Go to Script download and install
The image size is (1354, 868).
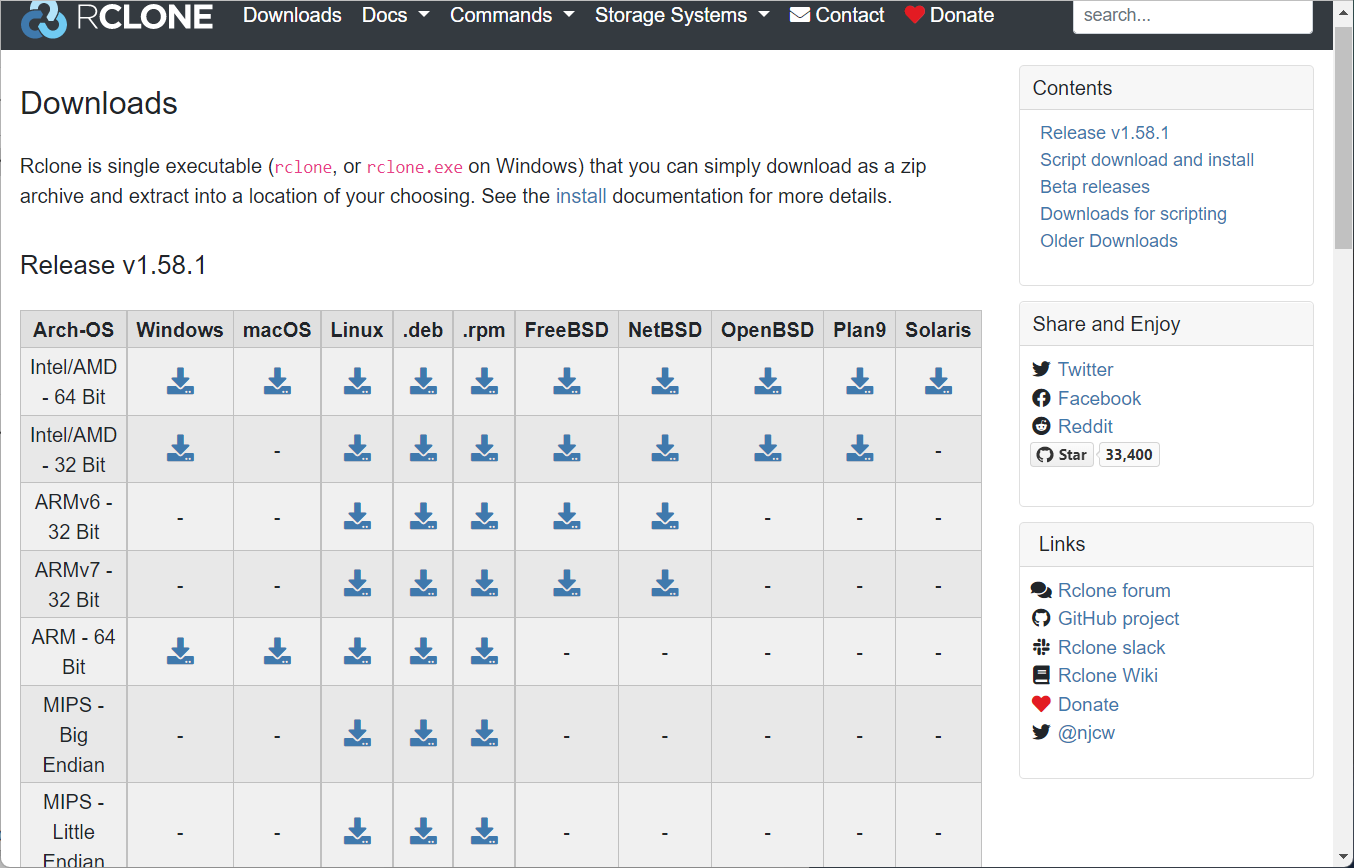[x=1147, y=160]
